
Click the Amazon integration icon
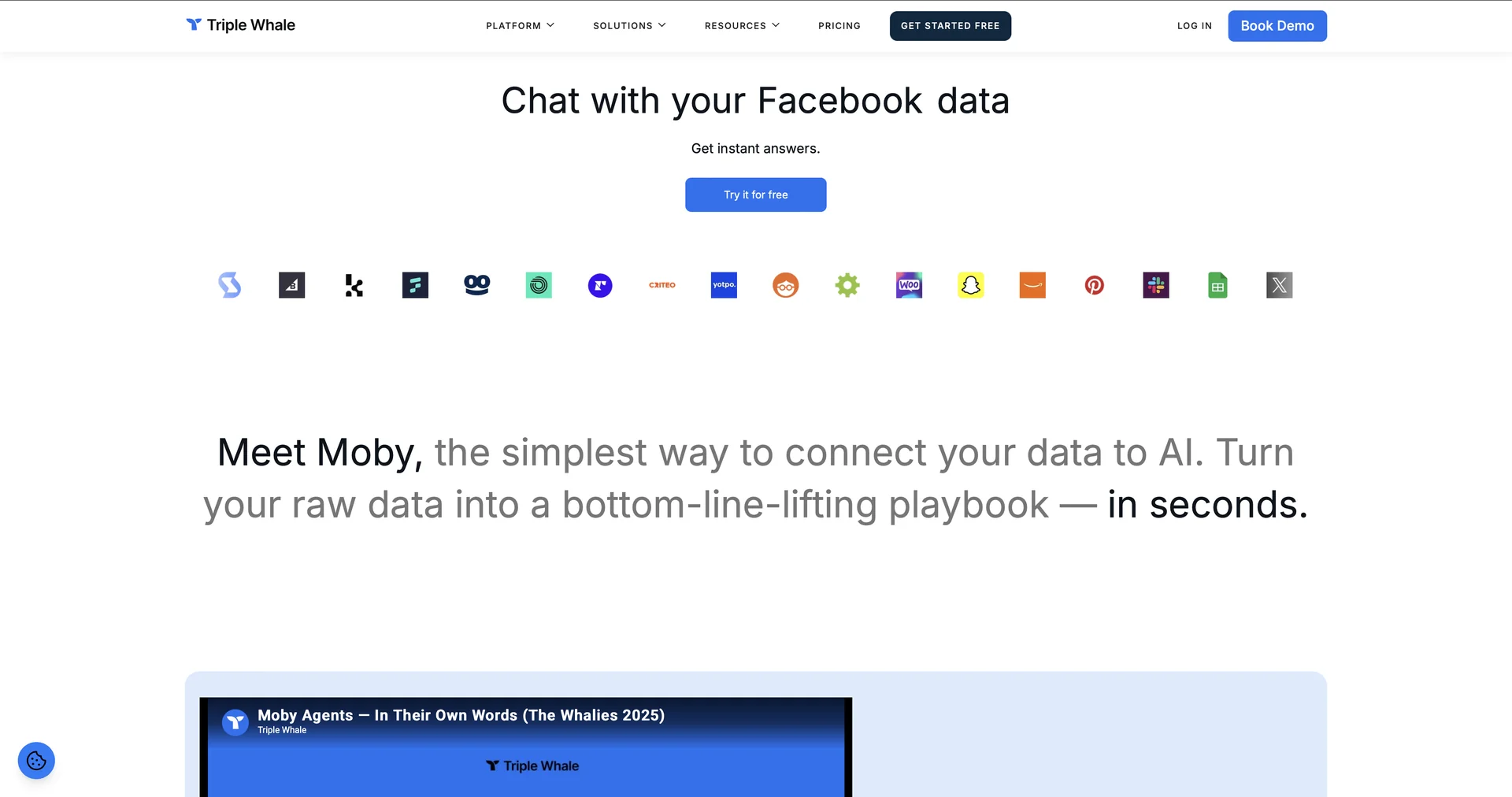(x=1032, y=285)
